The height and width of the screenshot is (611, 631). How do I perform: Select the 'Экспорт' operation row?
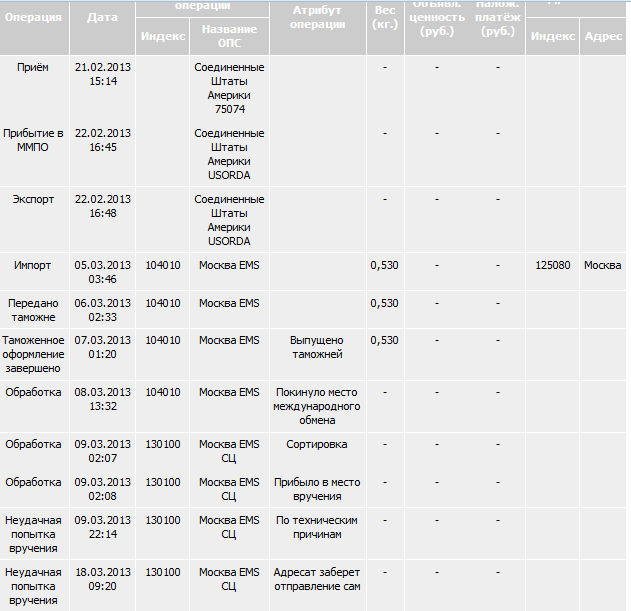34,199
